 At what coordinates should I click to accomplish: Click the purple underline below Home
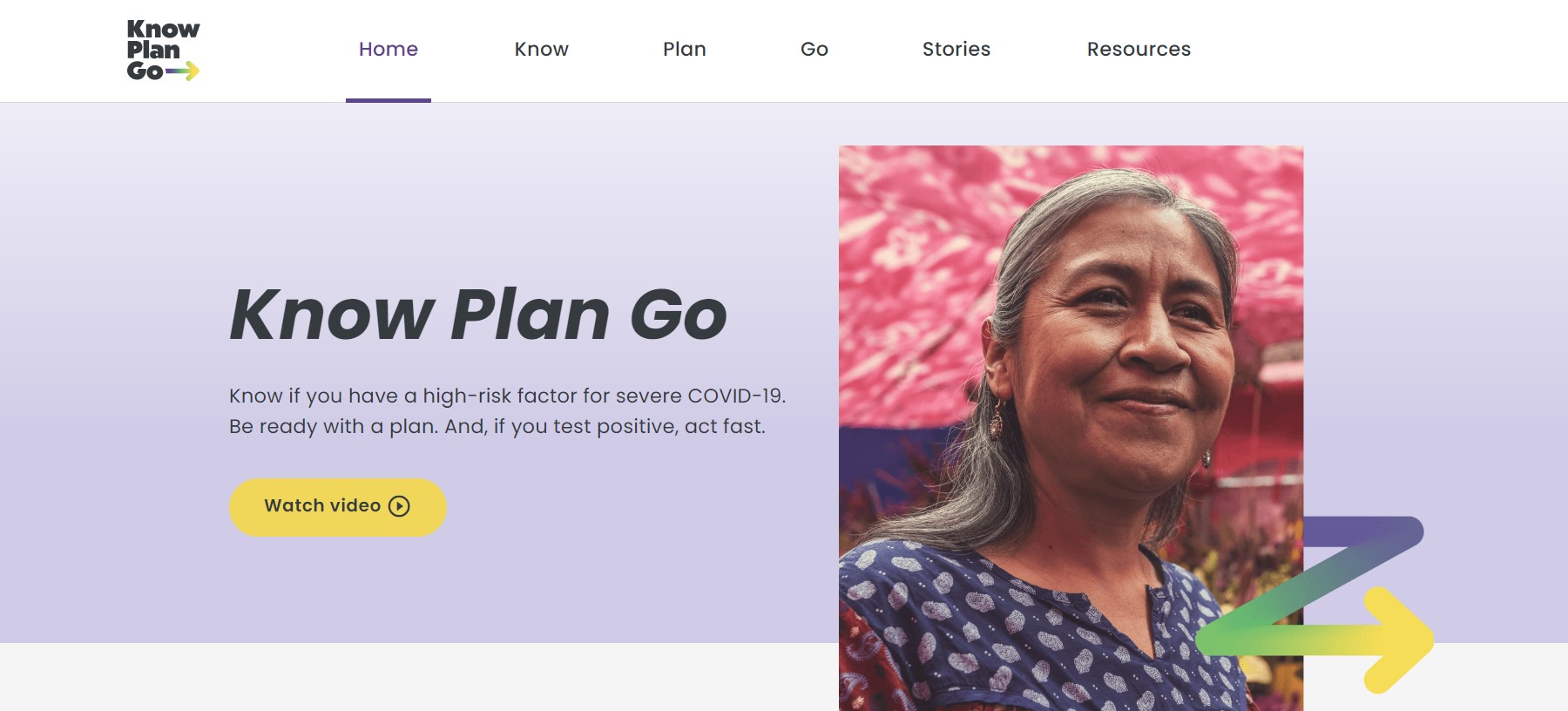tap(389, 102)
